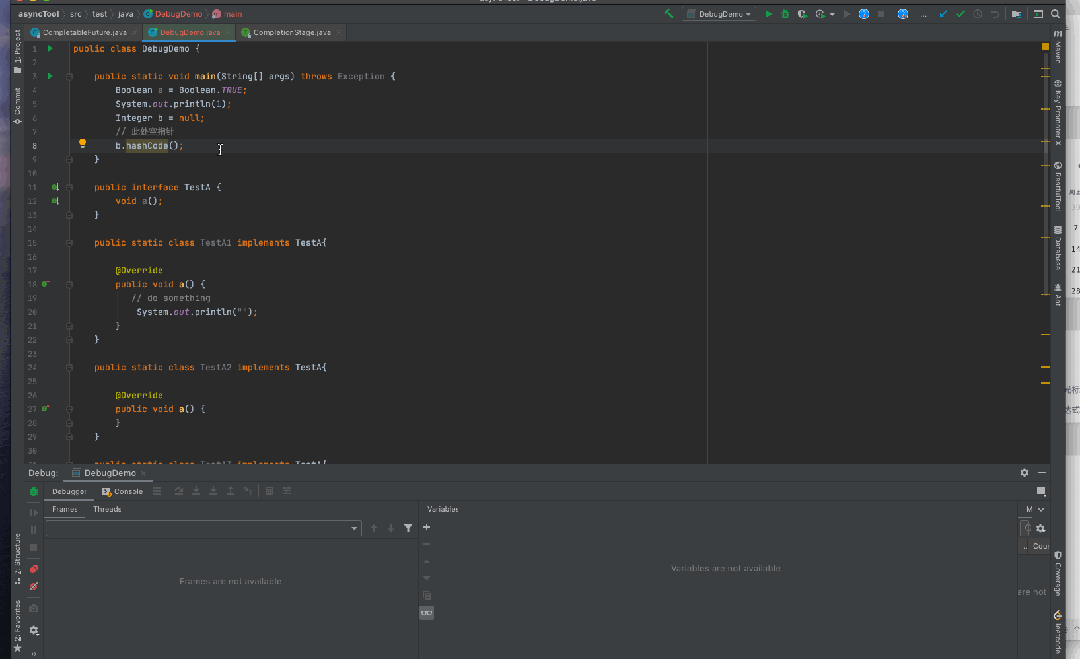The width and height of the screenshot is (1080, 659).
Task: Click the yellow lightbulb intention icon
Action: point(83,144)
